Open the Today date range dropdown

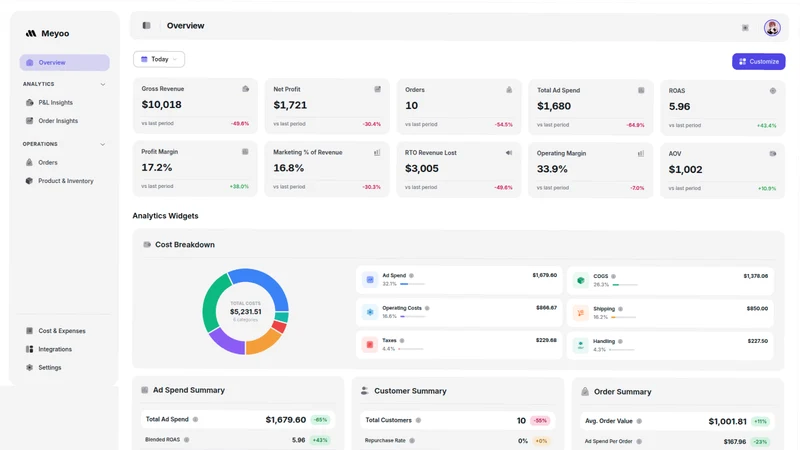pyautogui.click(x=159, y=59)
